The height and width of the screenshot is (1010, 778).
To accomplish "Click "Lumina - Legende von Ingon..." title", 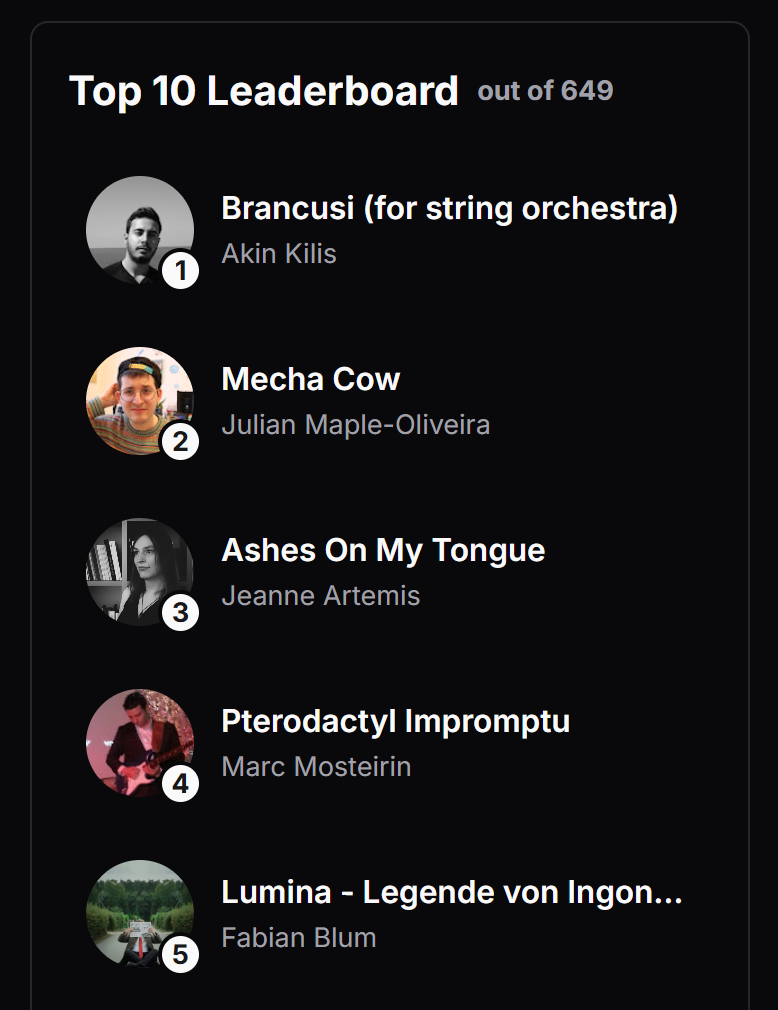I will click(451, 893).
